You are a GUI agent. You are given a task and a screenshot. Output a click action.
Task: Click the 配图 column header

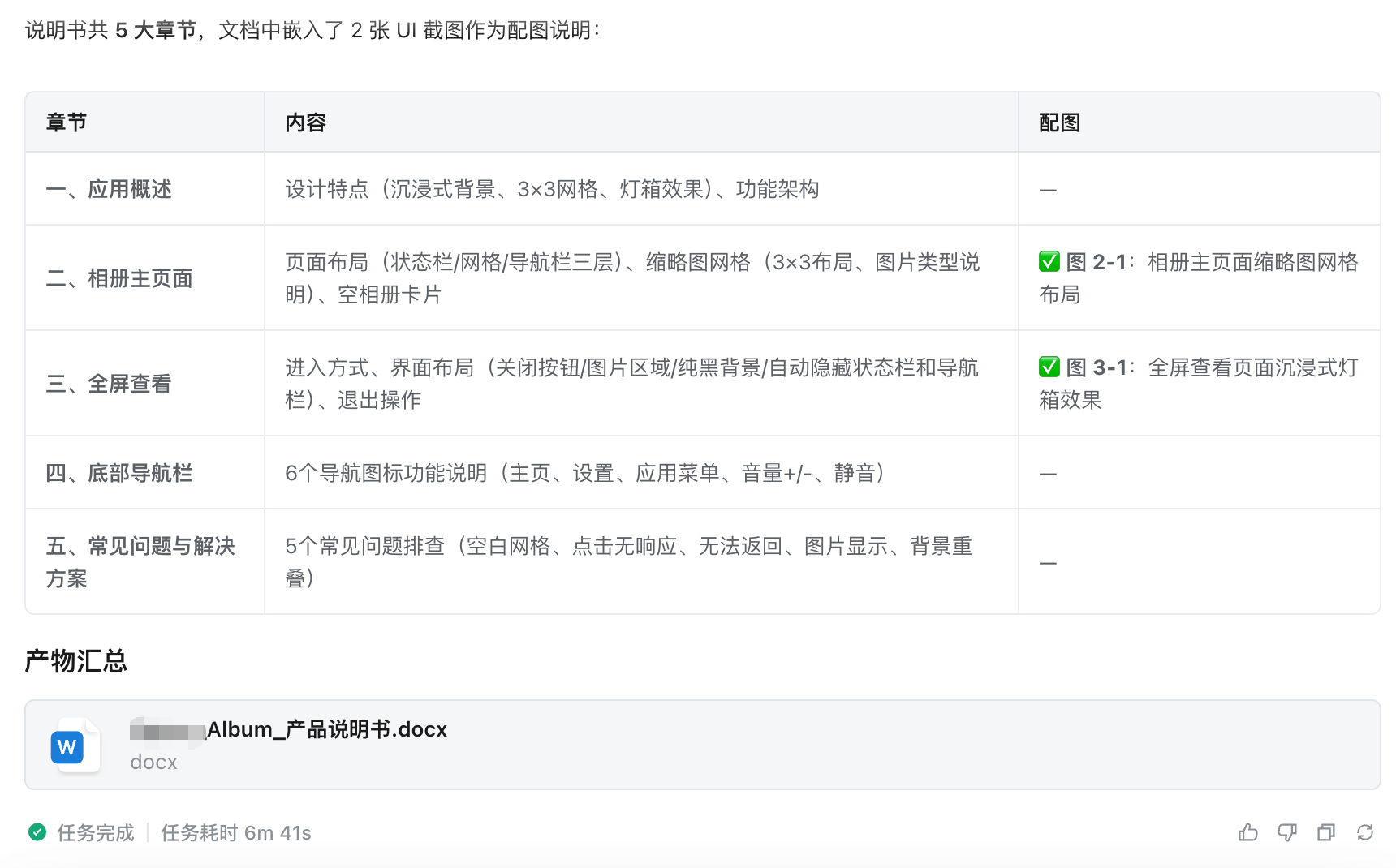point(1059,122)
